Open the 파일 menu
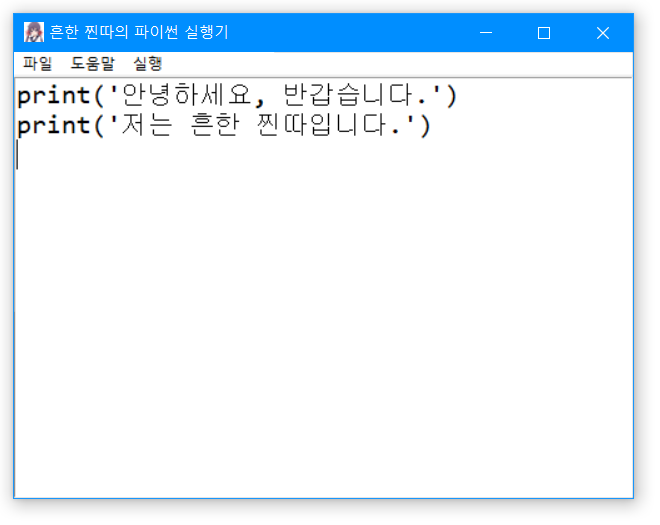Image resolution: width=660 pixels, height=525 pixels. tap(37, 64)
